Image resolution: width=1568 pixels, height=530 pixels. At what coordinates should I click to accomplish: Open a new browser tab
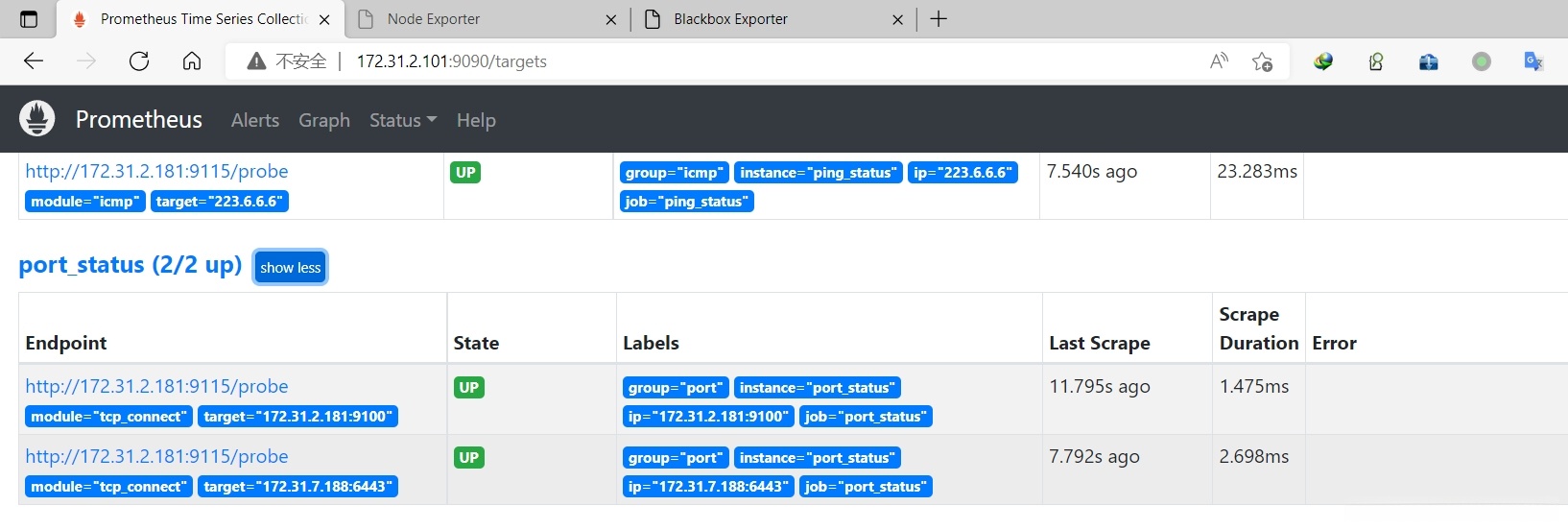[938, 19]
